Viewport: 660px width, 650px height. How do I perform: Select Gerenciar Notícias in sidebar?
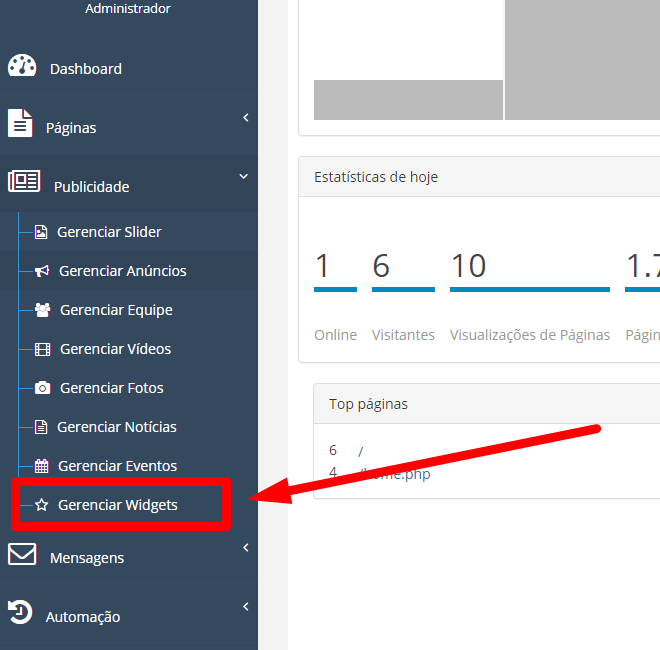(x=116, y=427)
